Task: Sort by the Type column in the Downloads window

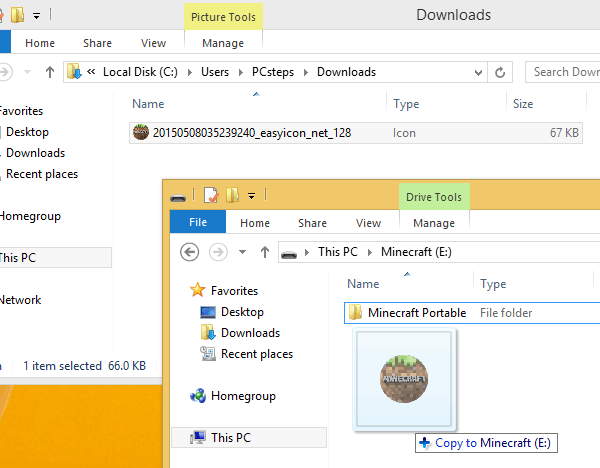Action: [x=406, y=104]
